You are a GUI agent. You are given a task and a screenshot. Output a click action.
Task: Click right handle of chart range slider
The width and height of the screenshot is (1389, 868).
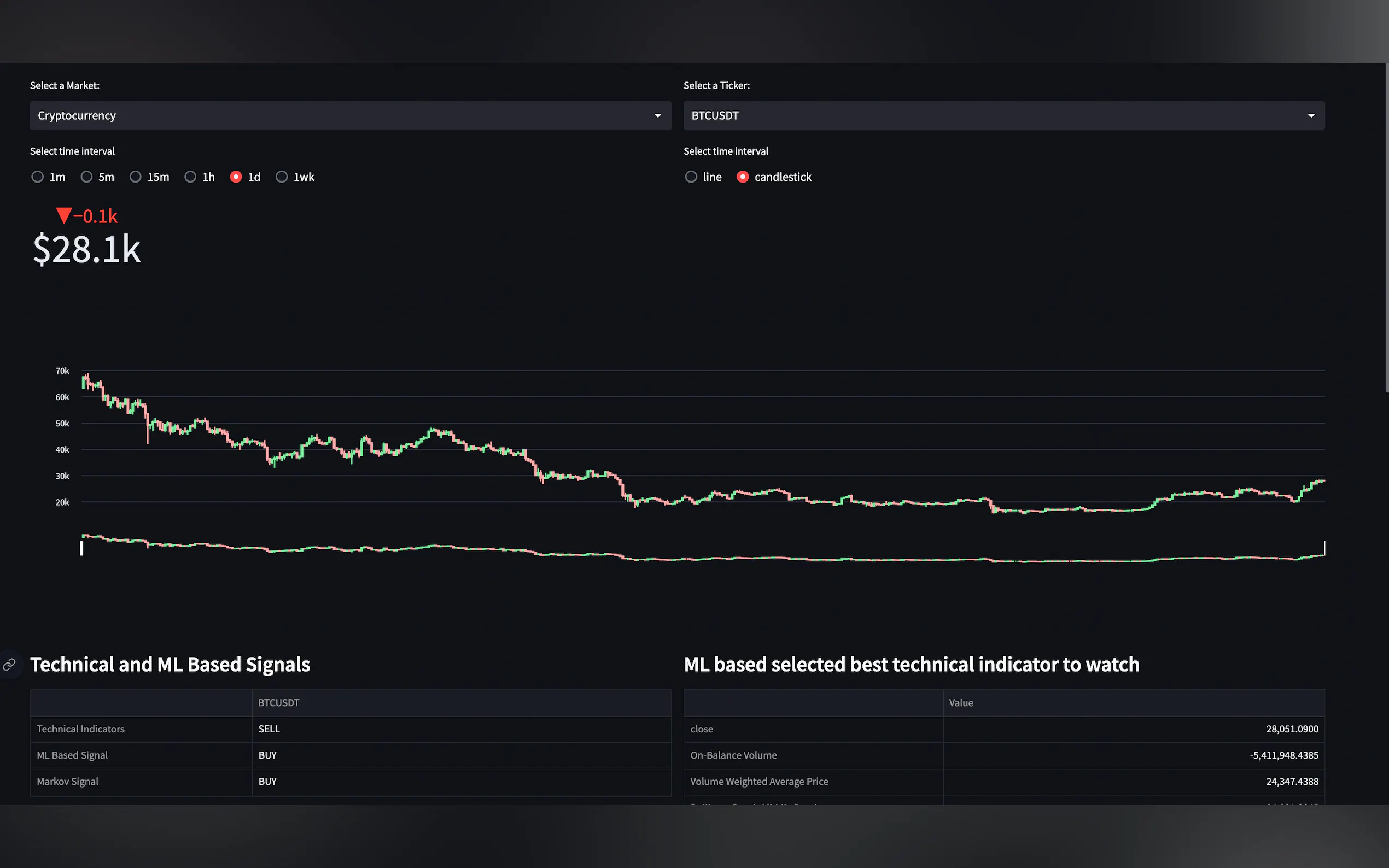pos(1324,548)
